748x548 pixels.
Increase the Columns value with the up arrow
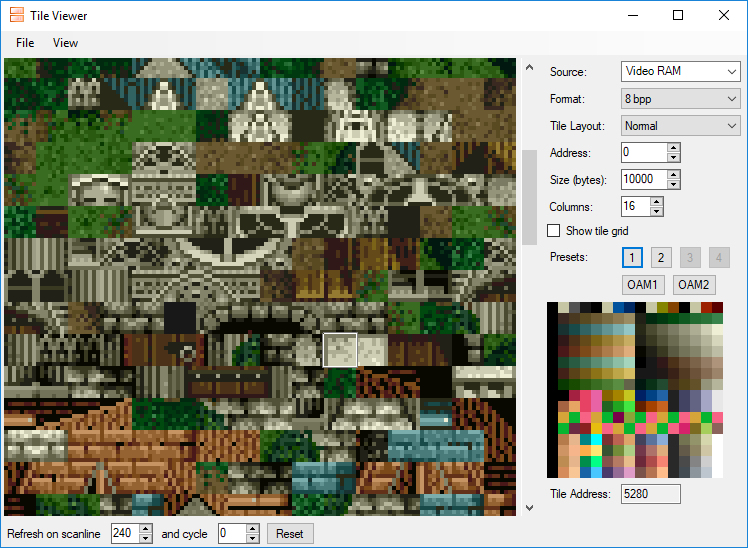pos(656,202)
